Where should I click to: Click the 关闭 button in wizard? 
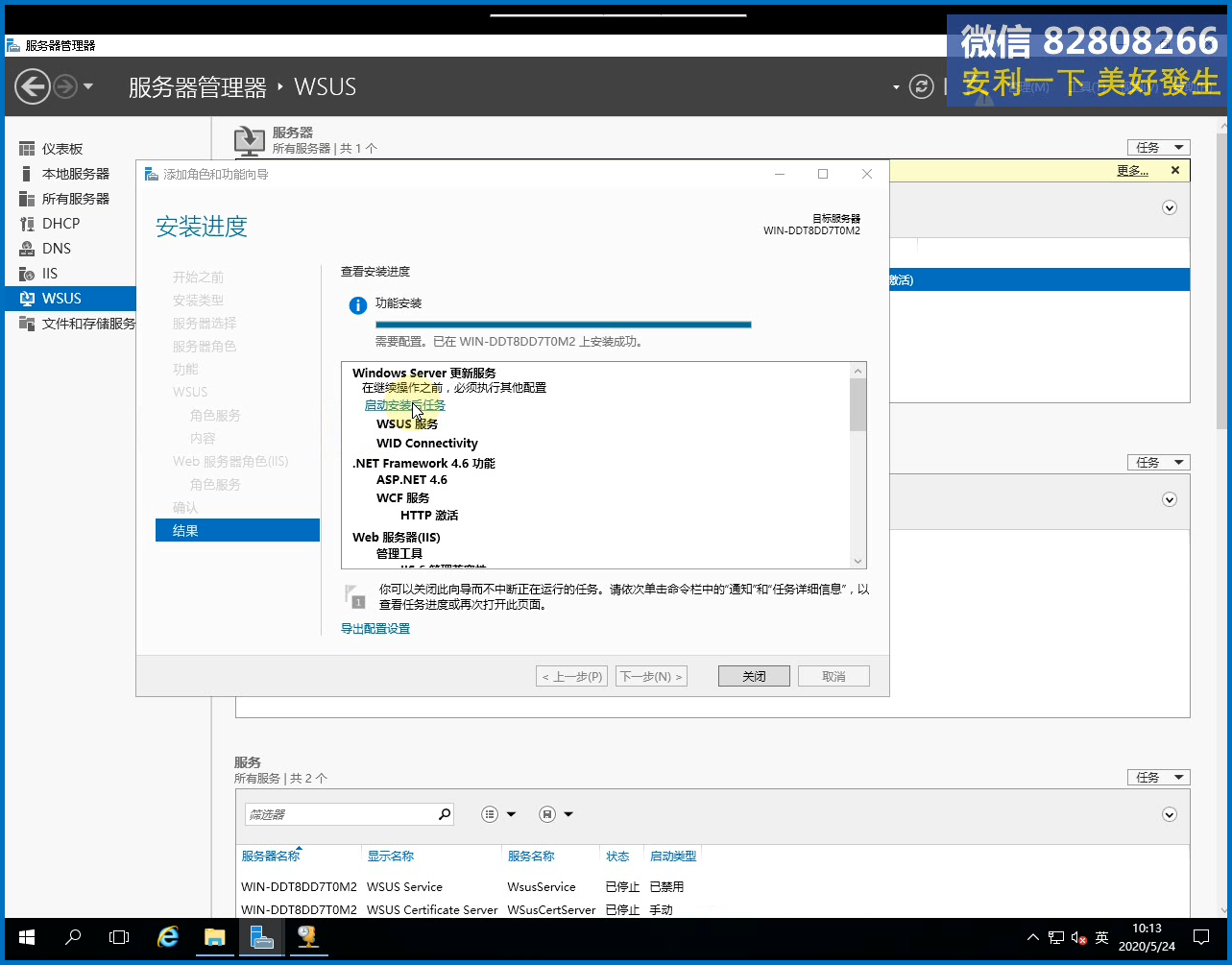[x=754, y=676]
